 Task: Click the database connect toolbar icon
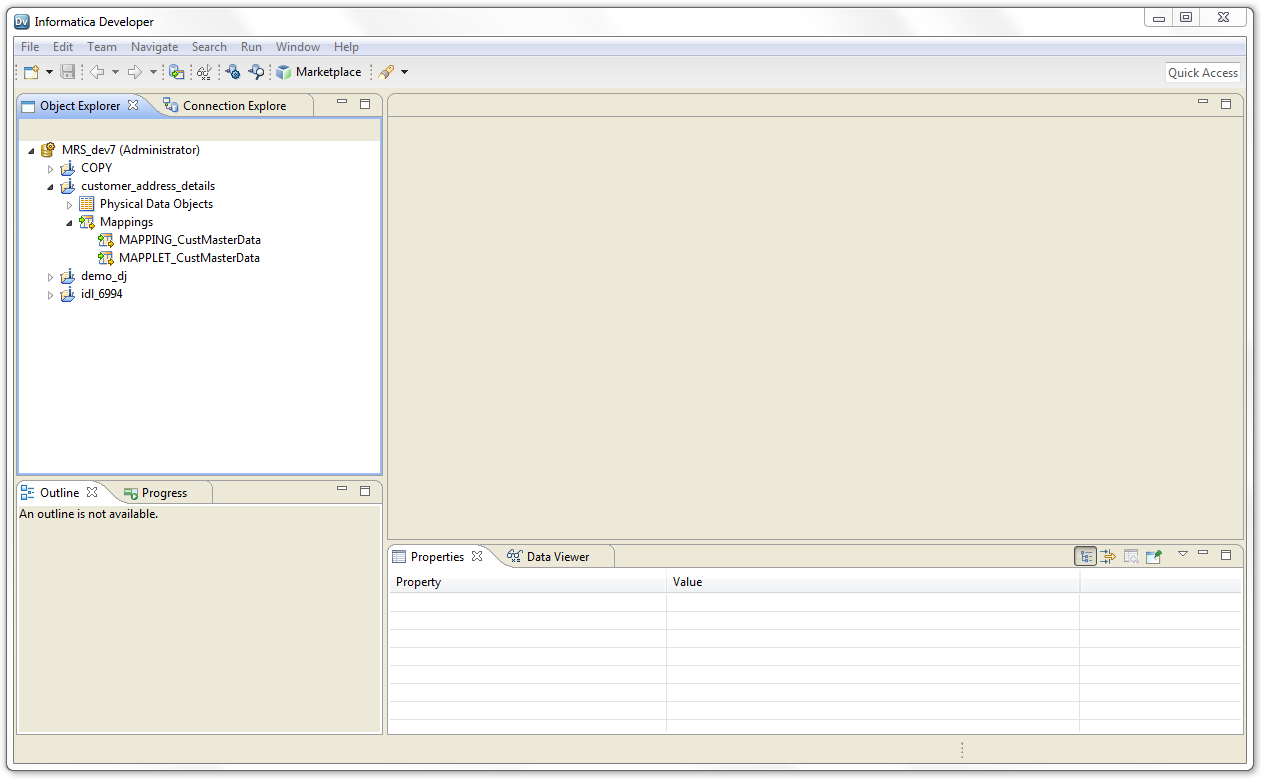coord(176,72)
